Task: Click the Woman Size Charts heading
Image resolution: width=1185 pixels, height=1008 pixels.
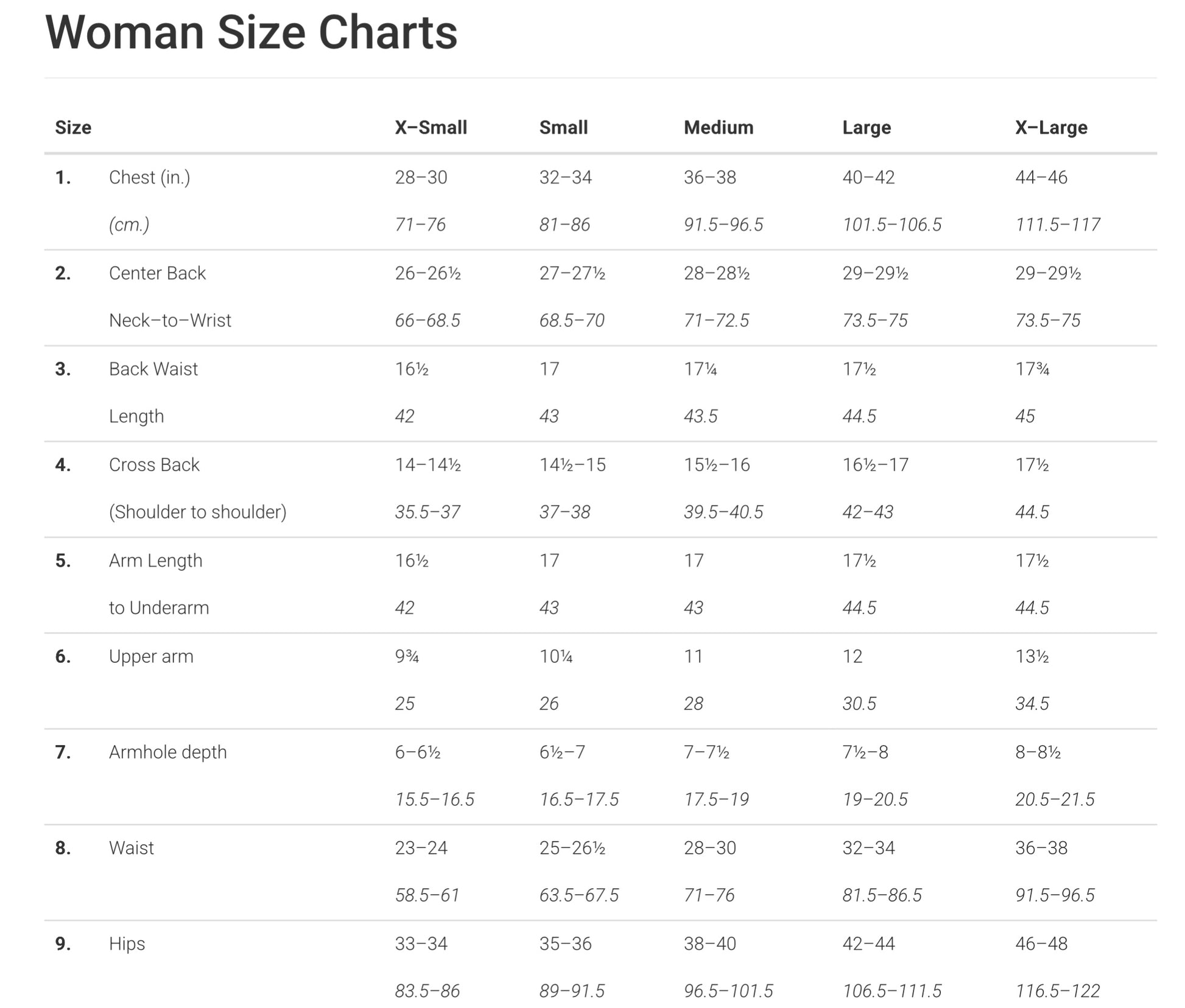Action: (251, 32)
